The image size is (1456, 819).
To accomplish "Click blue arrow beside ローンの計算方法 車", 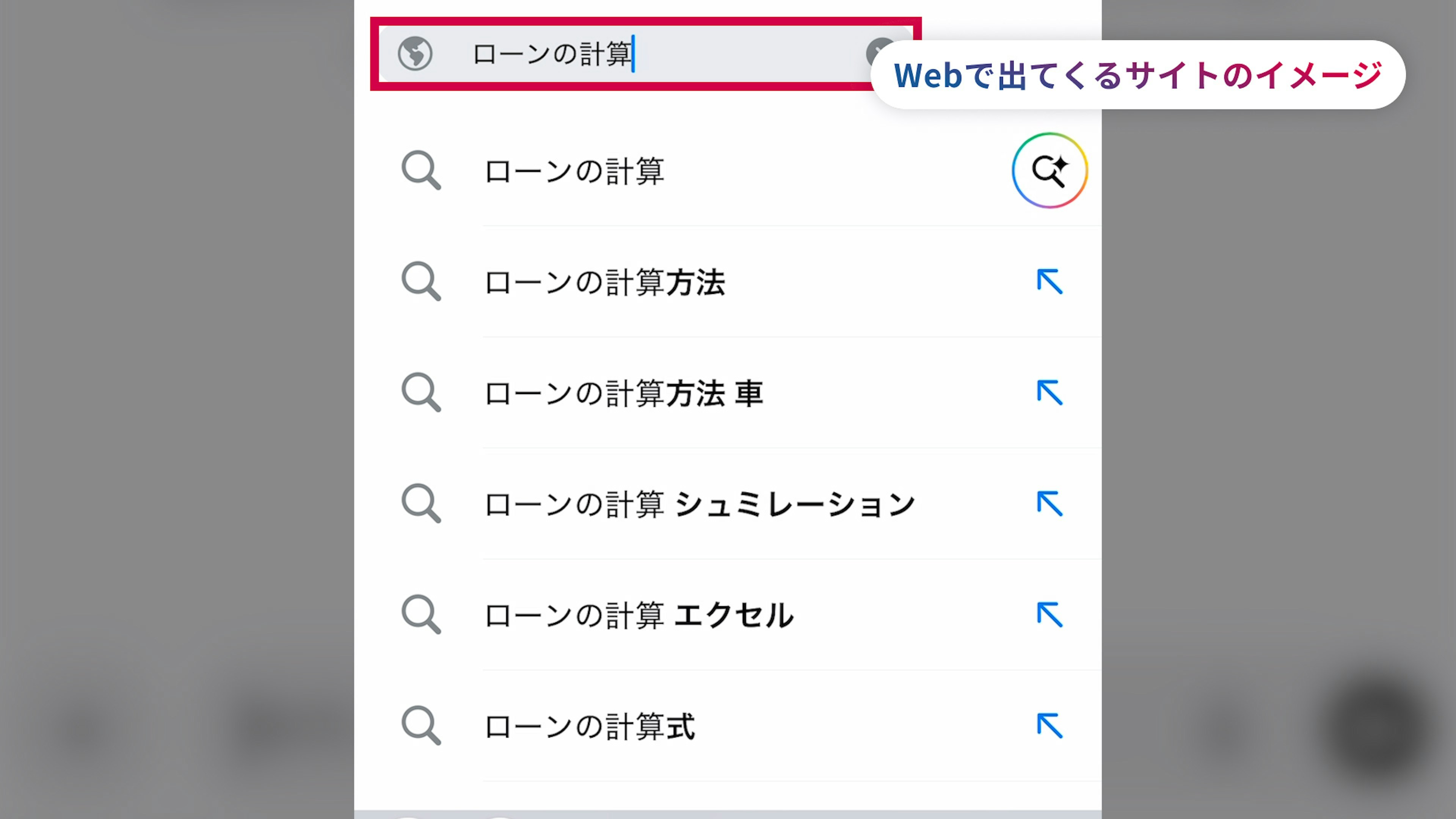I will tap(1050, 392).
